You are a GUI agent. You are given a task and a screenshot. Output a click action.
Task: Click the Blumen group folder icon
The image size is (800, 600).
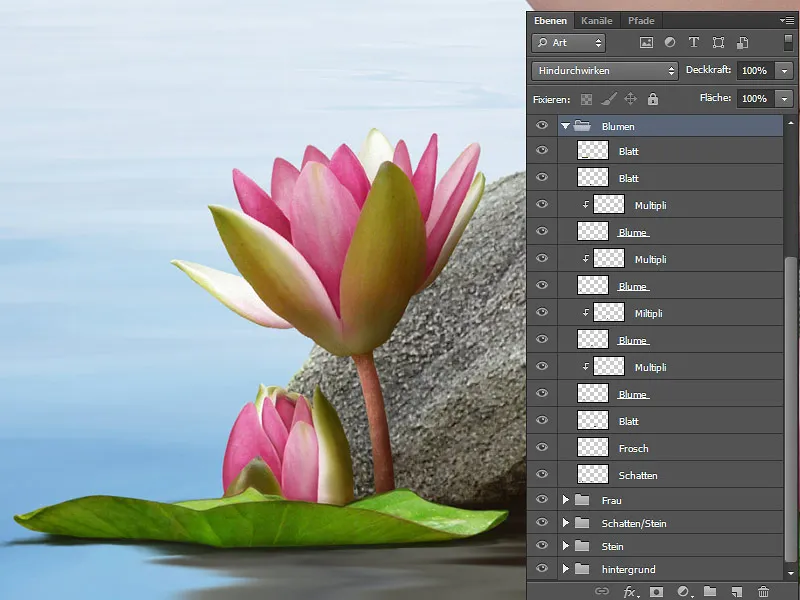tap(582, 126)
